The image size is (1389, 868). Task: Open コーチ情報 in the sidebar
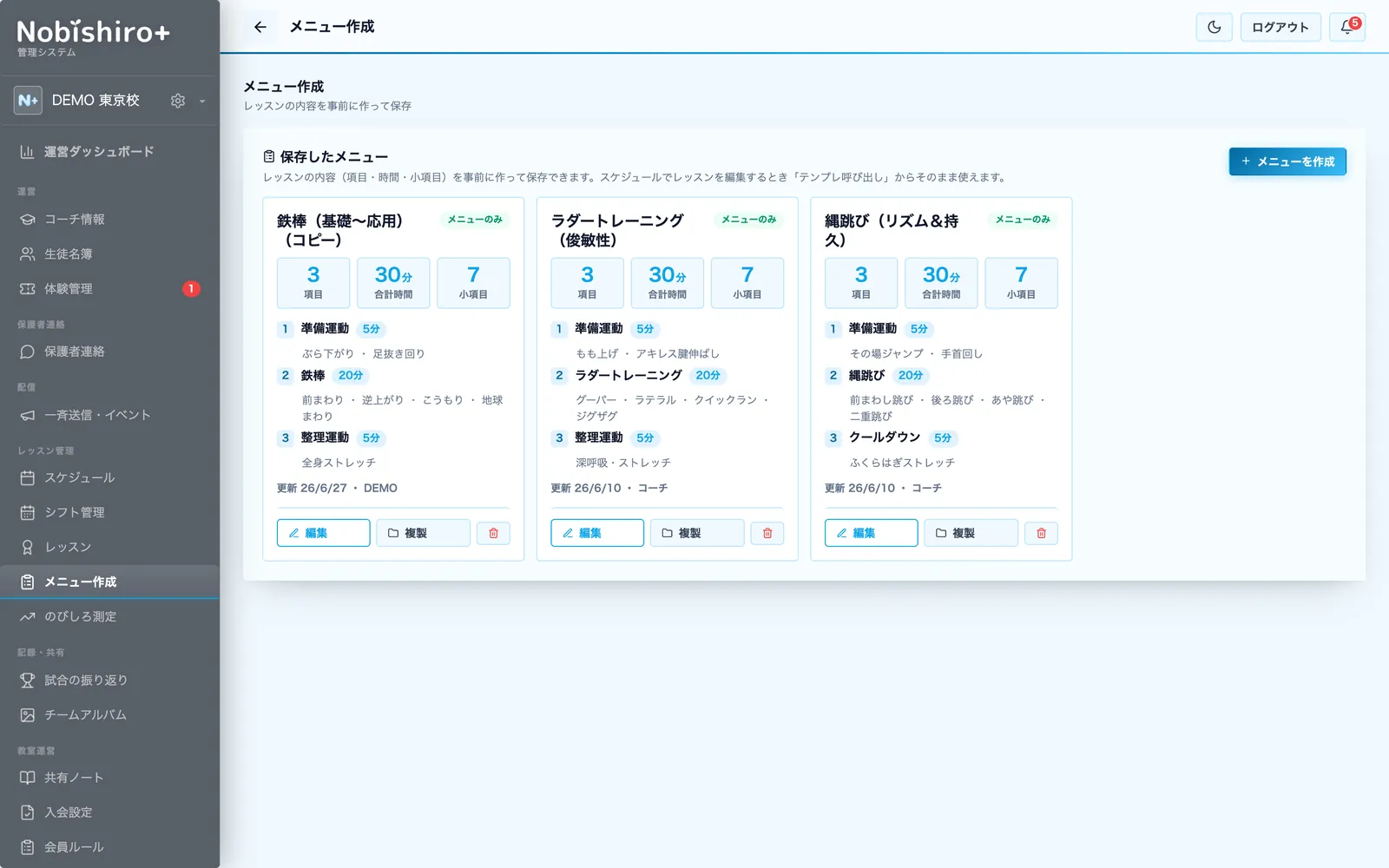(109, 220)
